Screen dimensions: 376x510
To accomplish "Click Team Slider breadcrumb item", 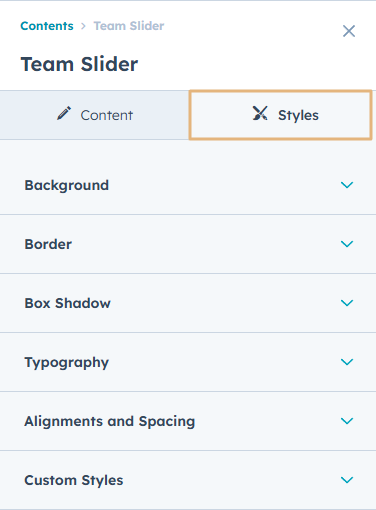I will (x=129, y=26).
